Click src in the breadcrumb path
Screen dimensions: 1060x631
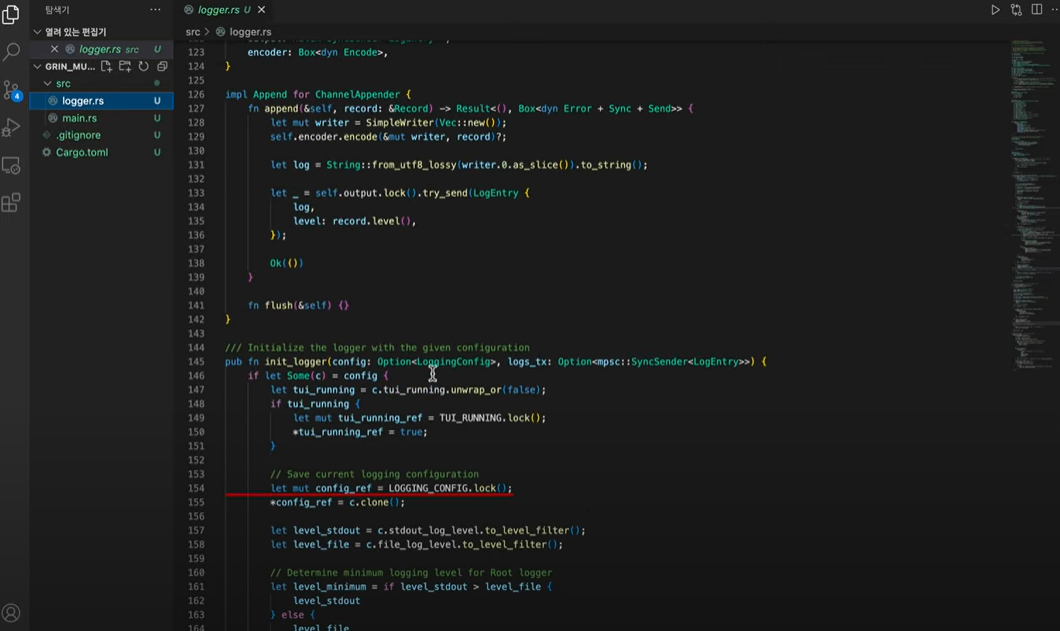point(193,32)
